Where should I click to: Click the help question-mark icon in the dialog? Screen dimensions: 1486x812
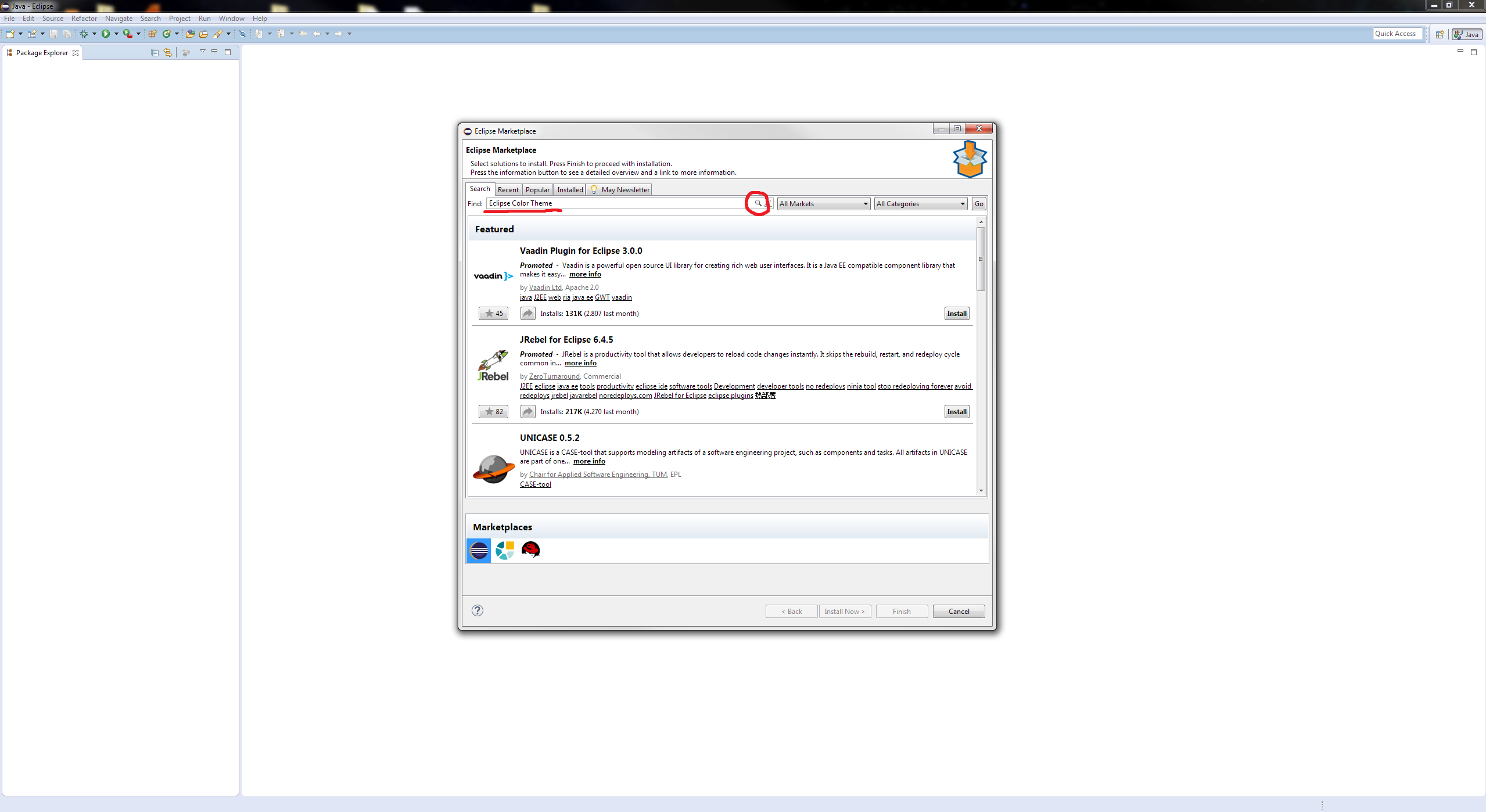pos(477,610)
